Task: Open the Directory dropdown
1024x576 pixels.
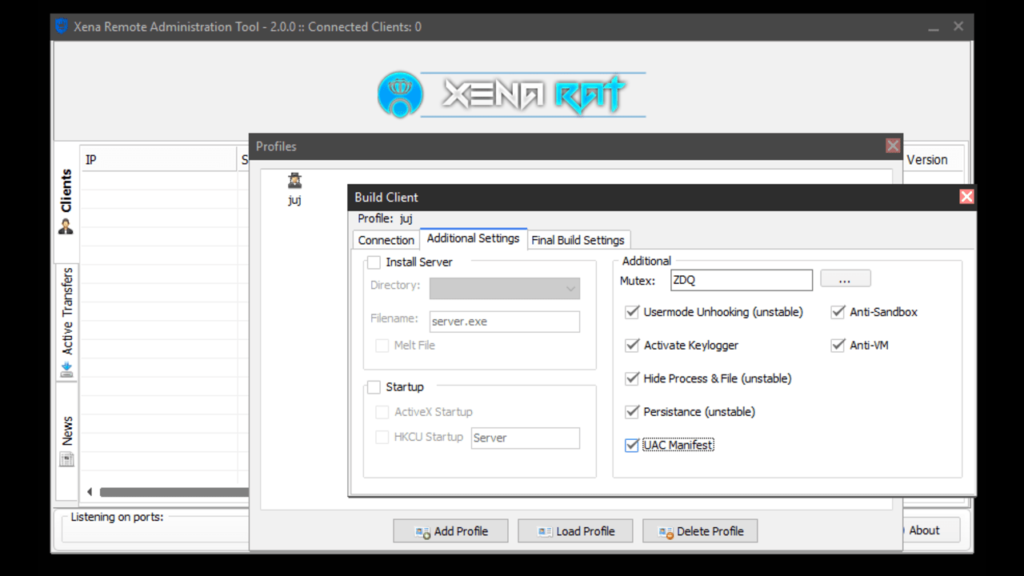Action: point(504,288)
